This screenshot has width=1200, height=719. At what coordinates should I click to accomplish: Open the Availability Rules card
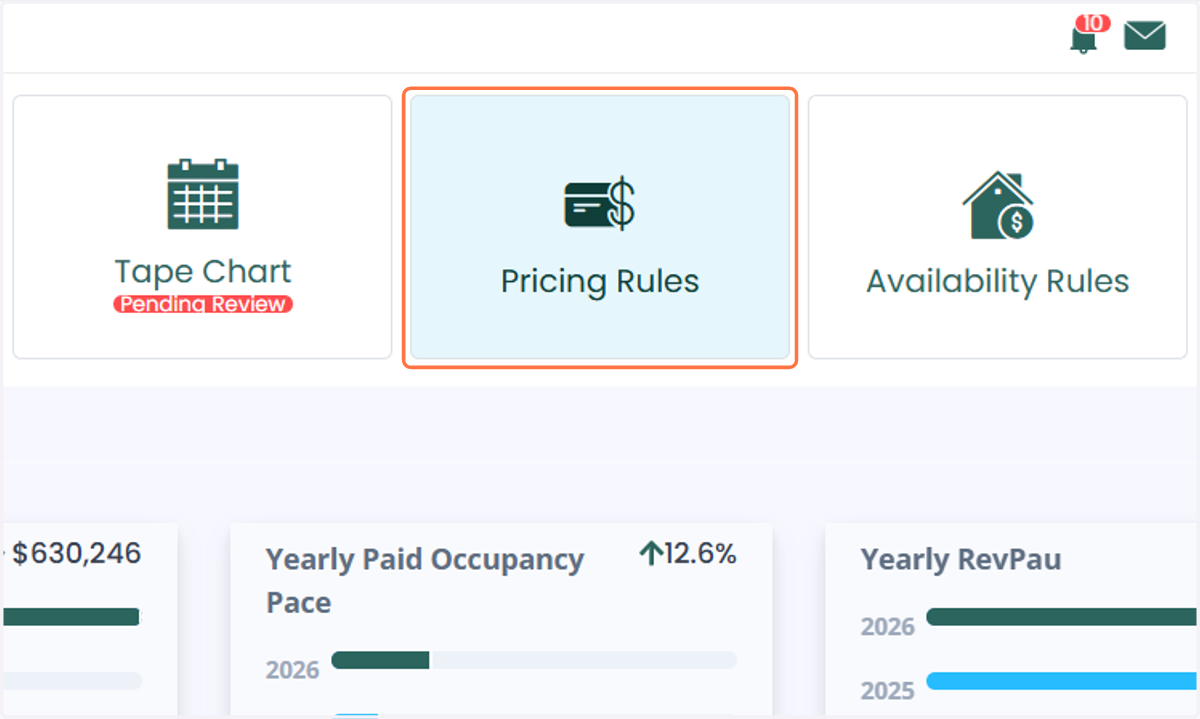997,227
